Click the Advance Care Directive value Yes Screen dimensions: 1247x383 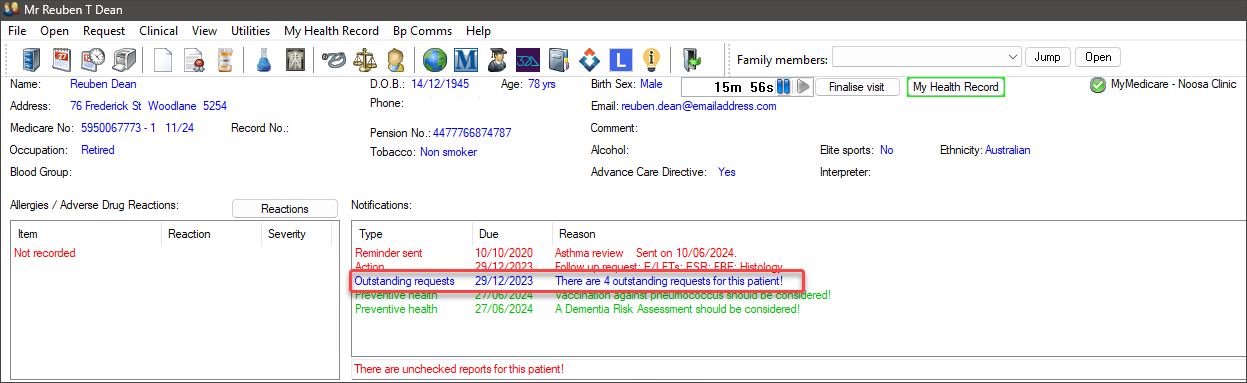click(x=727, y=172)
